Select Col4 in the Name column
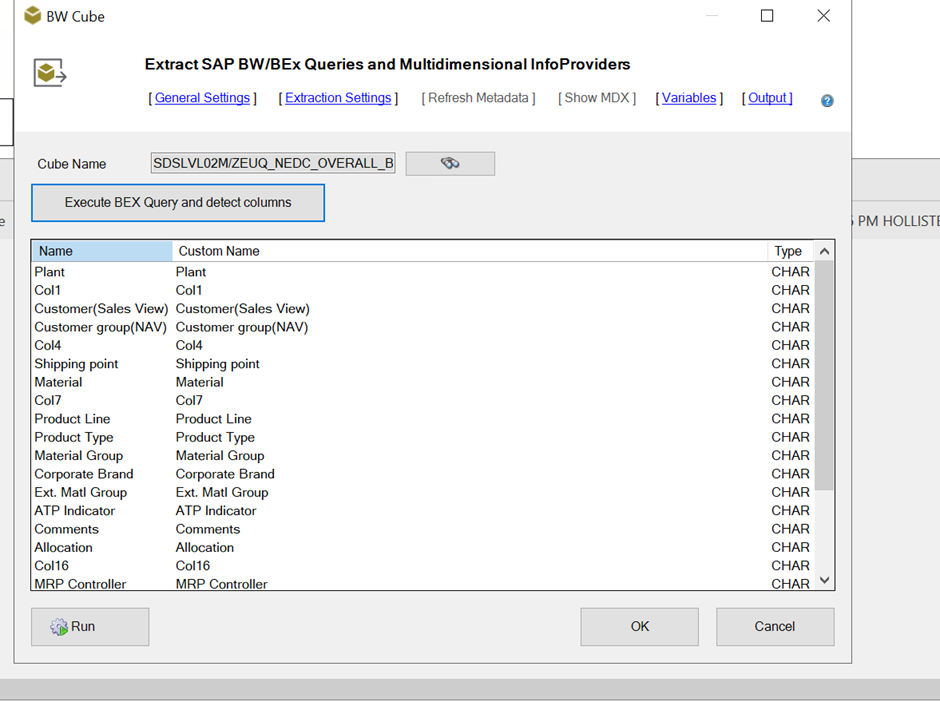 pos(48,345)
